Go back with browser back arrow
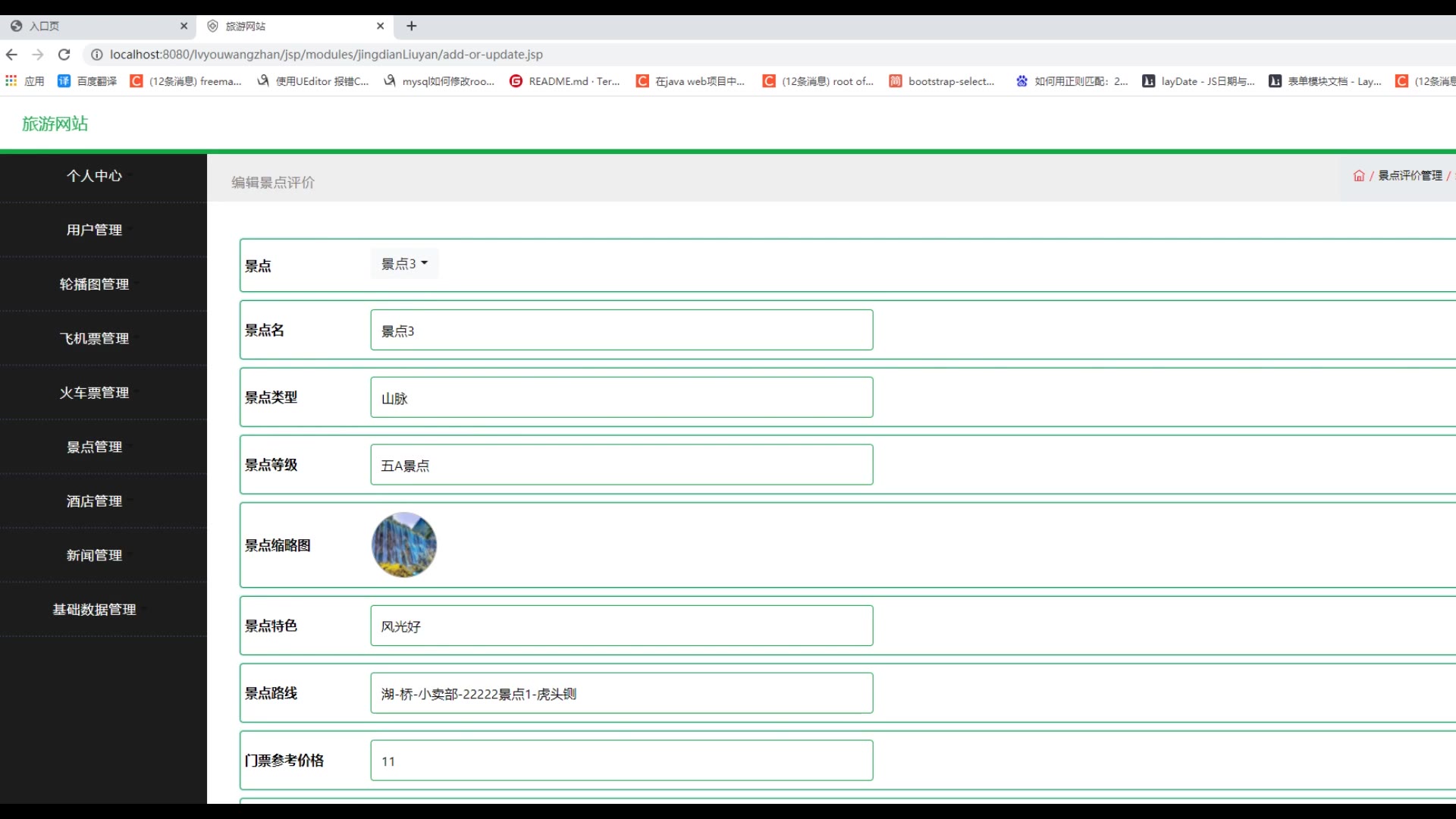The image size is (1456, 819). pos(11,55)
